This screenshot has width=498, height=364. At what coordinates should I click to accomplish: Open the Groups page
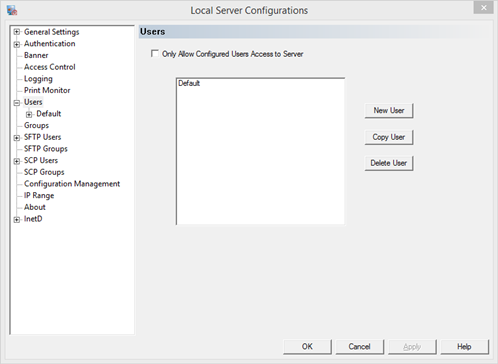tap(36, 125)
